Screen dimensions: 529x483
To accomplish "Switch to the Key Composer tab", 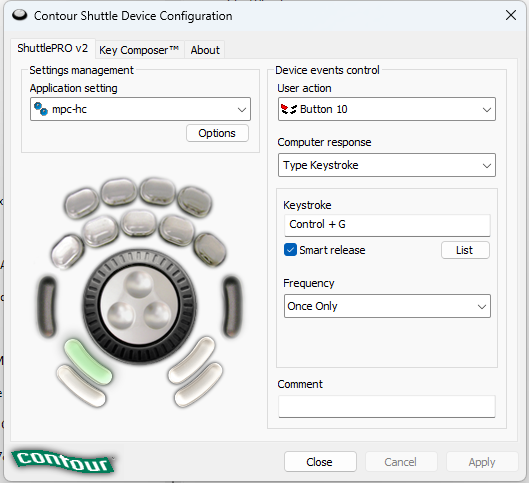I will (139, 50).
